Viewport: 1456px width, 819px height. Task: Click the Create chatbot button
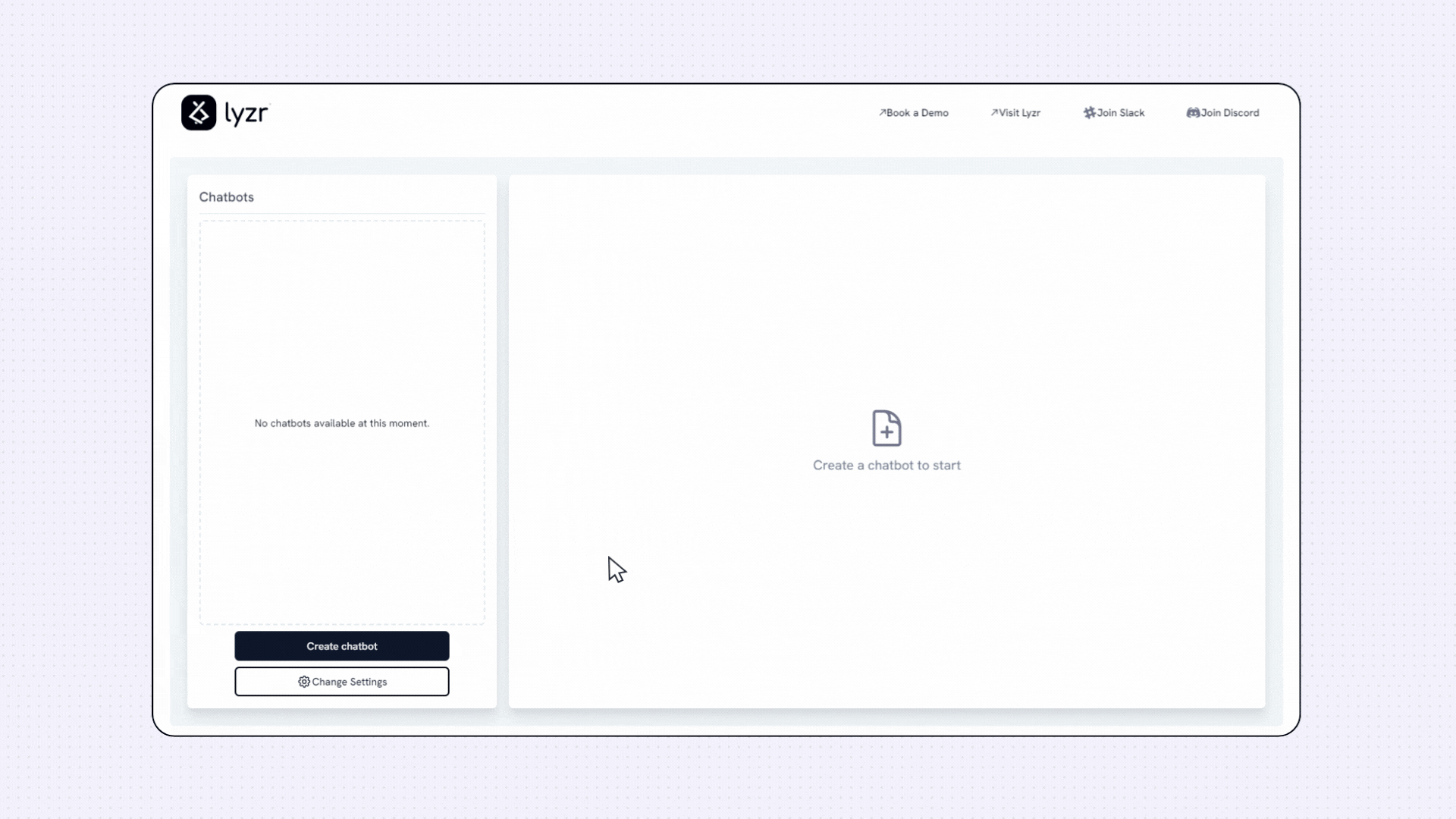(x=341, y=646)
